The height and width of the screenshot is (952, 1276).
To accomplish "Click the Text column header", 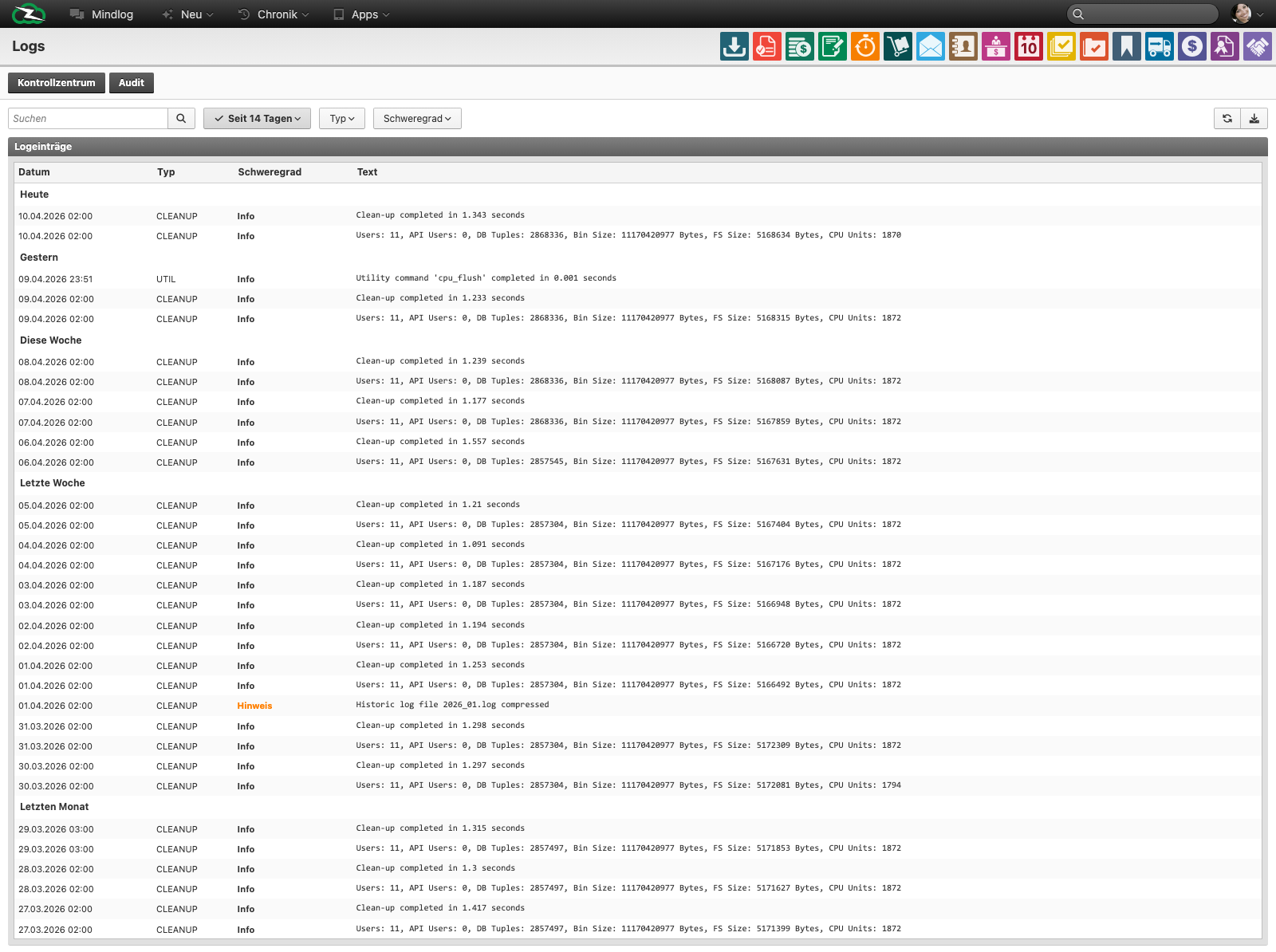I will (x=367, y=172).
